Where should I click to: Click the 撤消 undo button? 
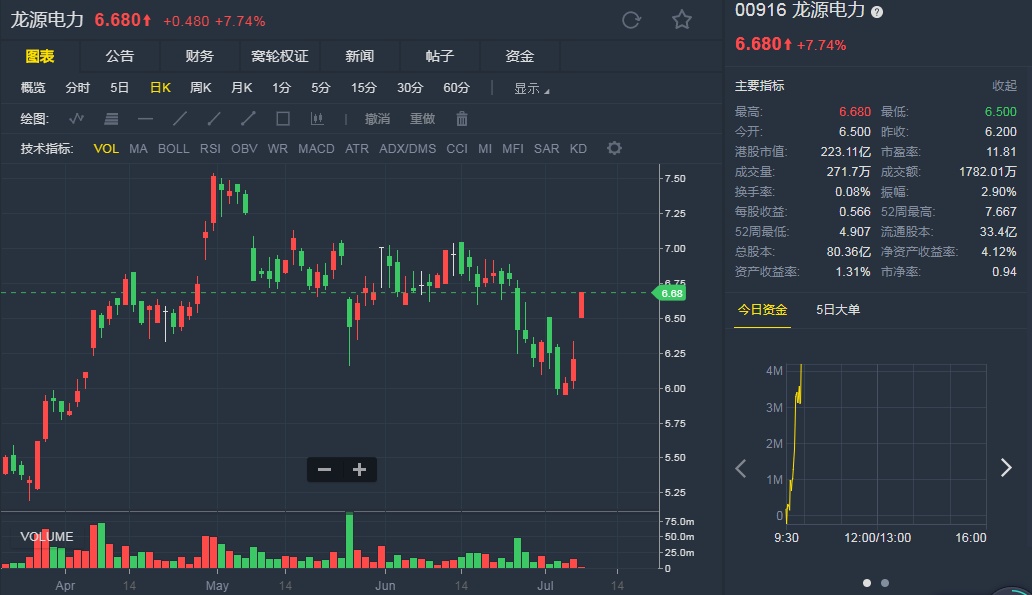(377, 119)
